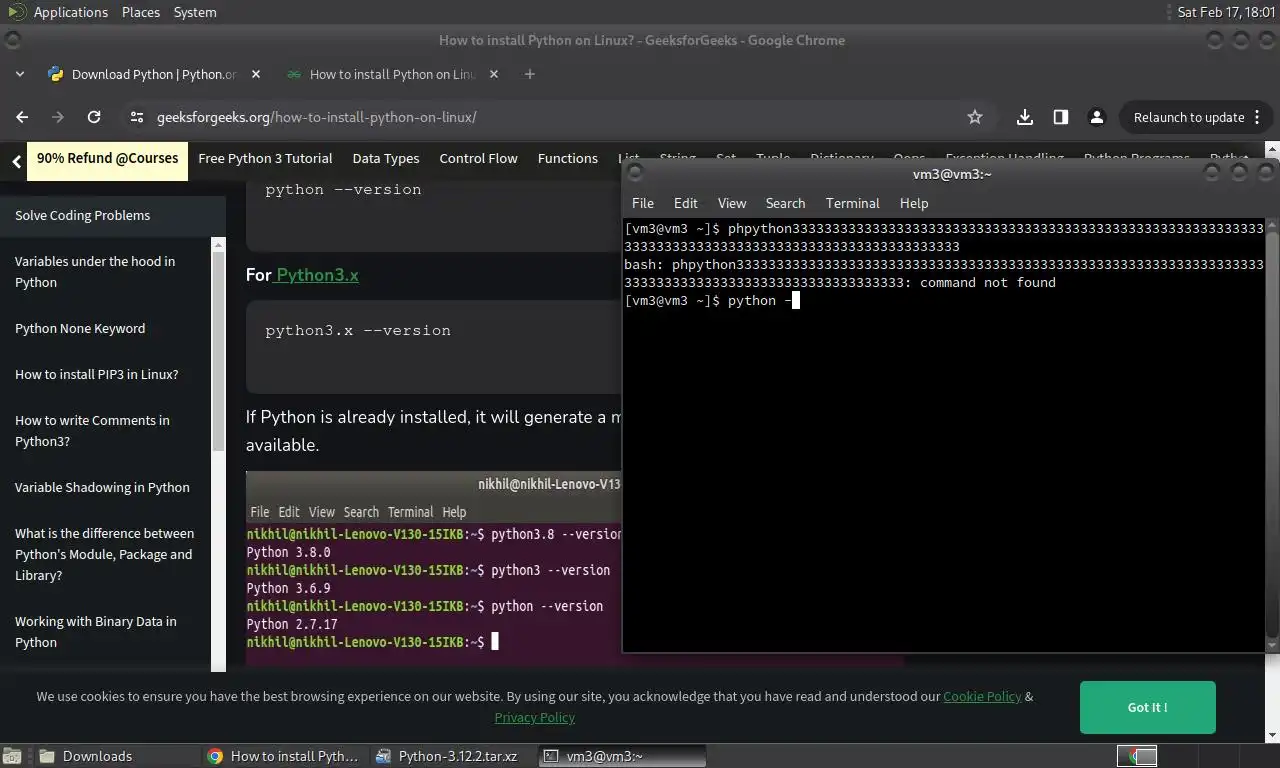Viewport: 1280px width, 768px height.
Task: Switch to Downloads window in taskbar
Action: [116, 756]
